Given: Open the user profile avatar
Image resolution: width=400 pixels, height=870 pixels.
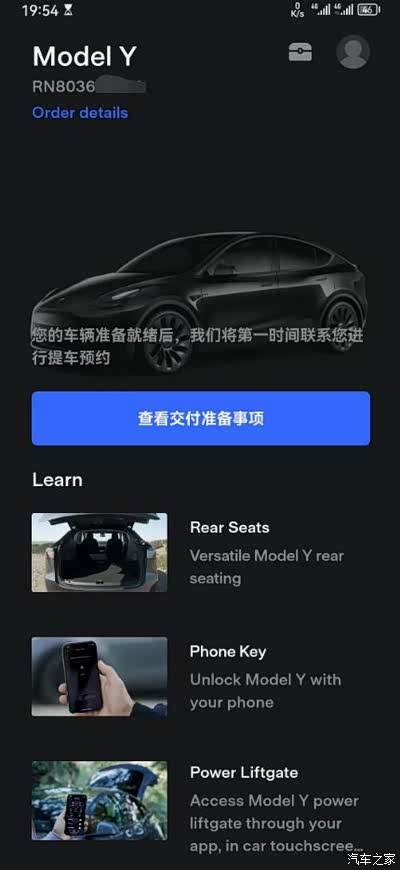Looking at the screenshot, I should click(353, 52).
